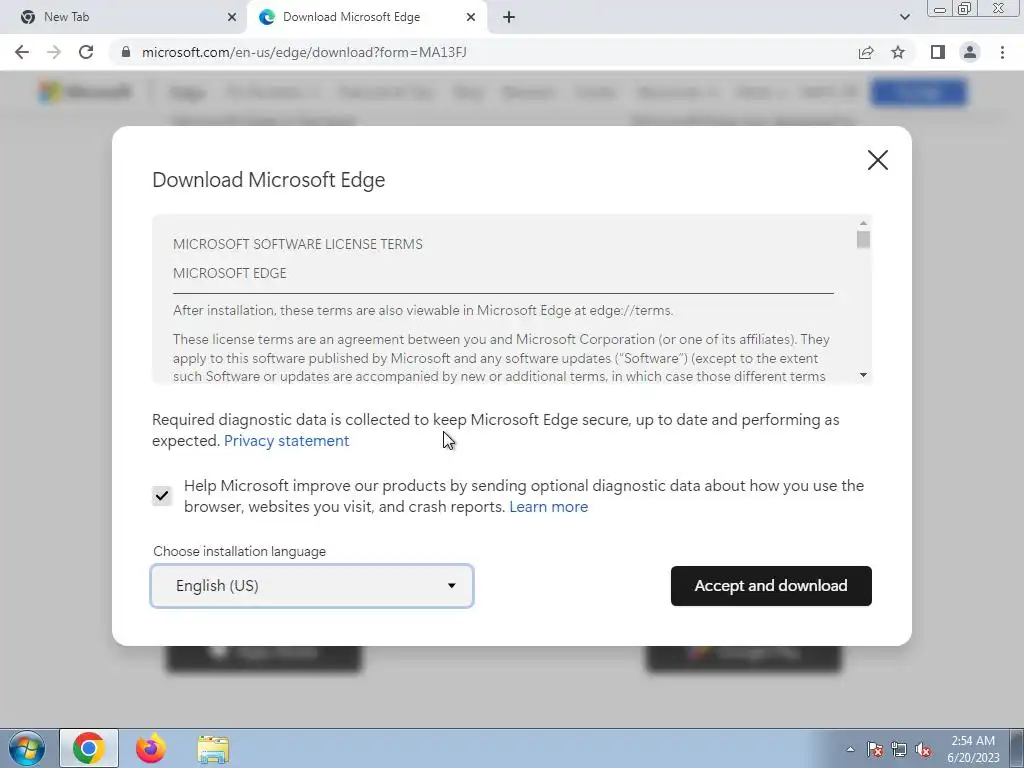Select the Download Microsoft Edge tab
The width and height of the screenshot is (1024, 768).
[366, 17]
